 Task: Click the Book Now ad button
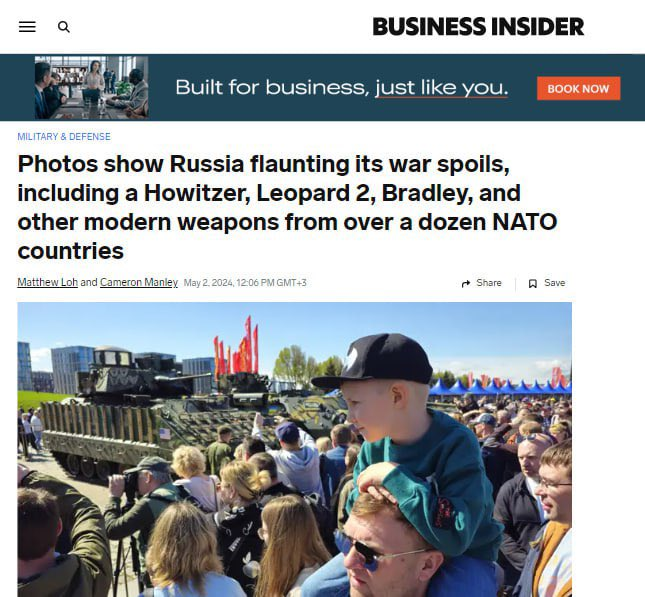coord(578,88)
